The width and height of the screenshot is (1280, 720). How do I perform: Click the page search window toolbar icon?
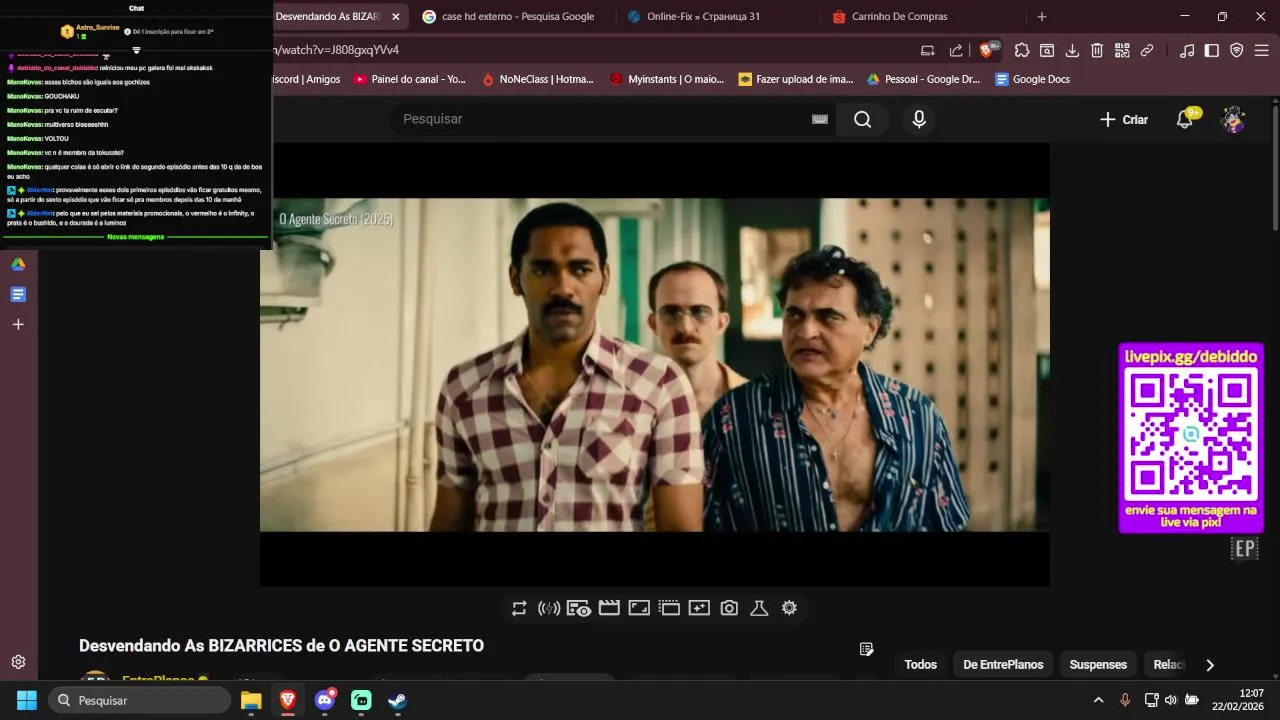click(1047, 50)
